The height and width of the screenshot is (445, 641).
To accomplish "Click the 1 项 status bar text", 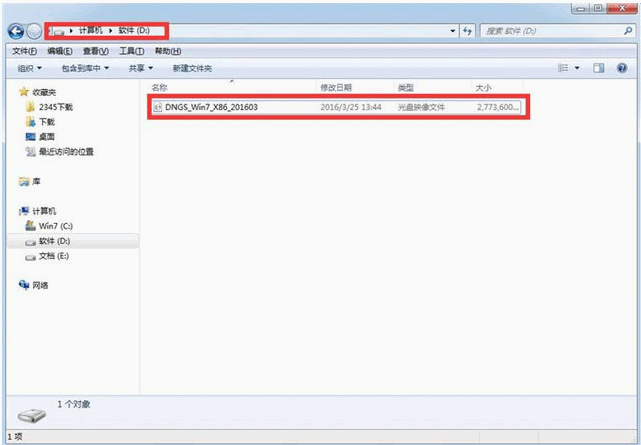I will 15,437.
